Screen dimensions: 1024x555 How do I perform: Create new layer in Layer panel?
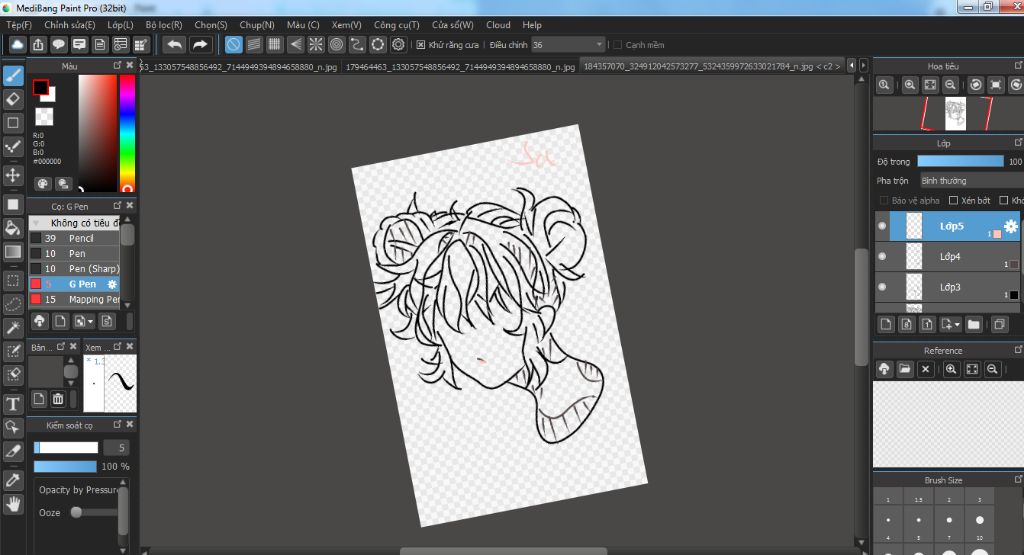coord(886,325)
